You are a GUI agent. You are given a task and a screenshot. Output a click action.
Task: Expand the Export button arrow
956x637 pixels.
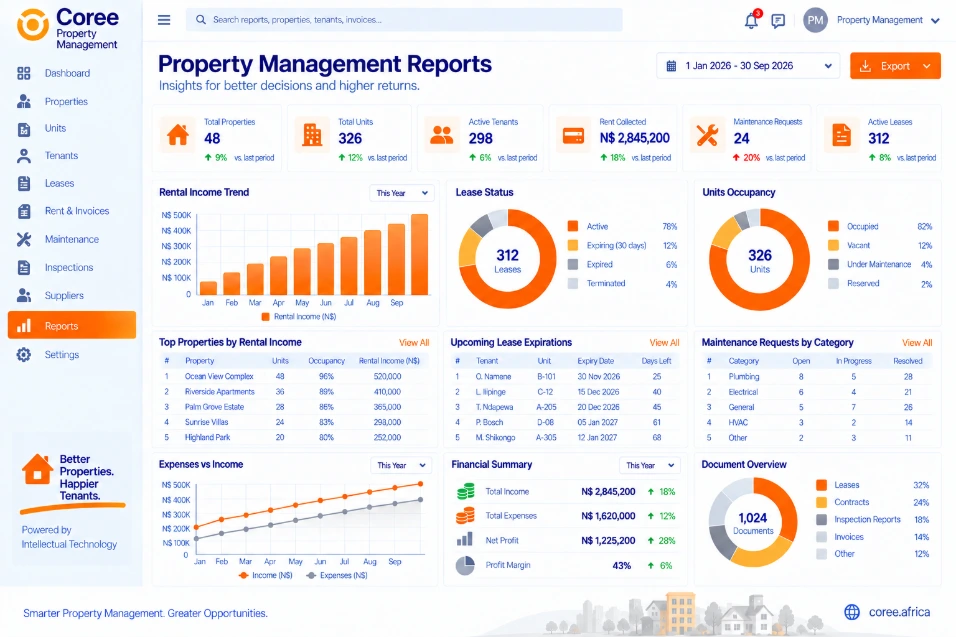(927, 66)
